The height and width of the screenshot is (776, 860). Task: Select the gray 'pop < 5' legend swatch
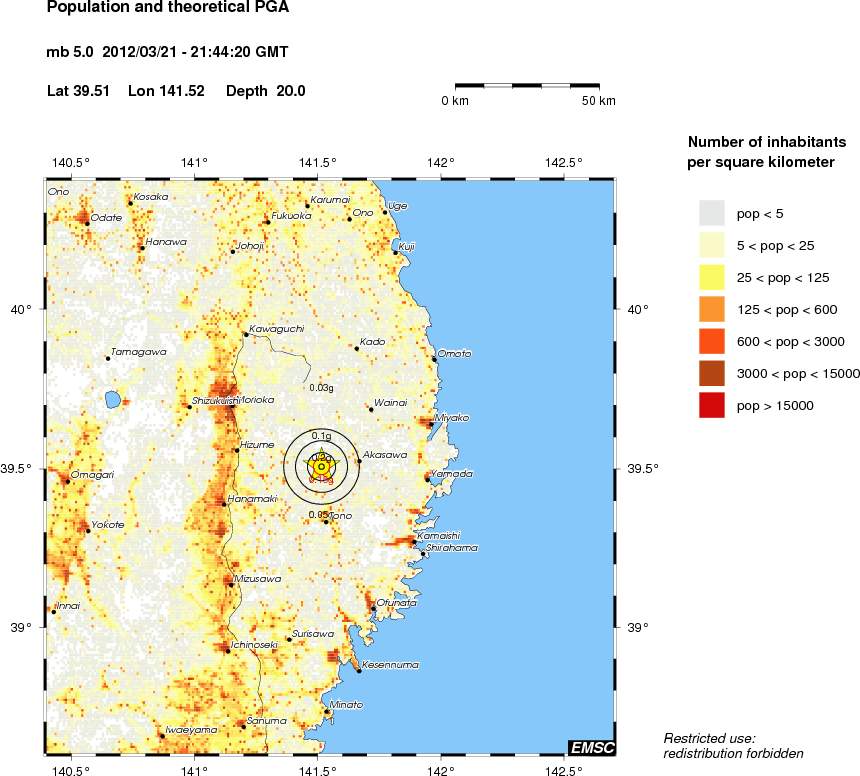pyautogui.click(x=711, y=213)
